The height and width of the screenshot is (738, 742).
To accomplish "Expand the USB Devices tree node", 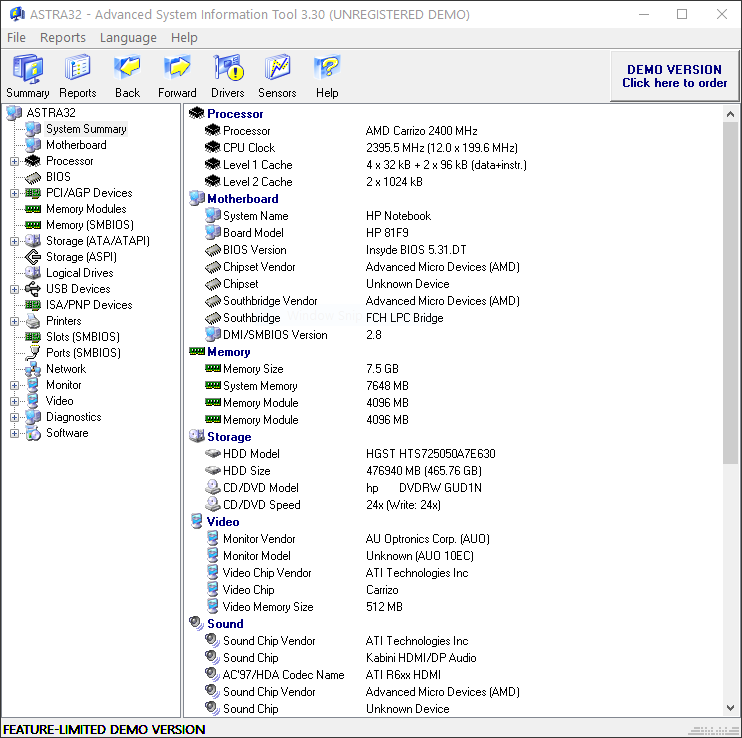I will 15,289.
